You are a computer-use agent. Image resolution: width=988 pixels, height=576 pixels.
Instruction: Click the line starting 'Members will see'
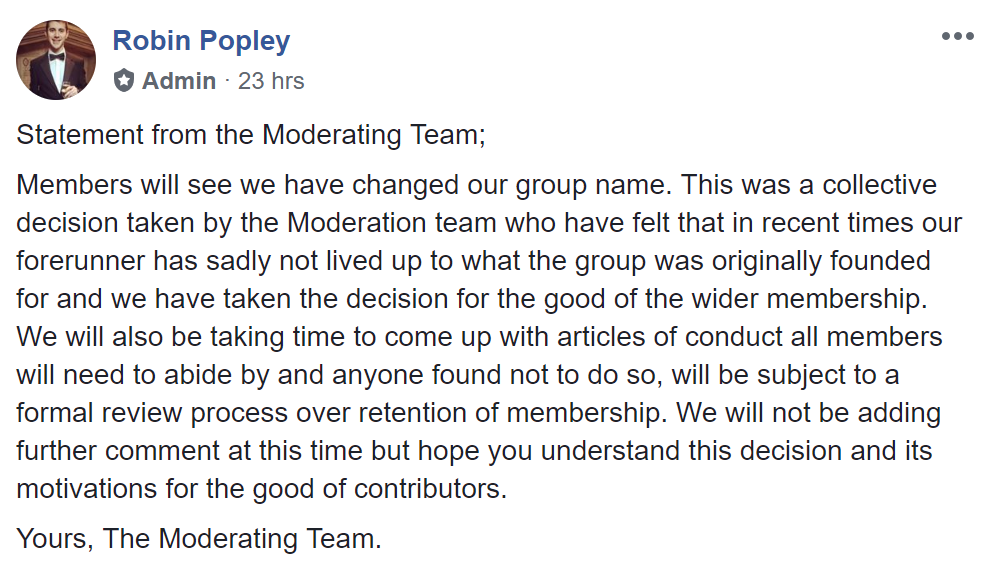tap(476, 185)
